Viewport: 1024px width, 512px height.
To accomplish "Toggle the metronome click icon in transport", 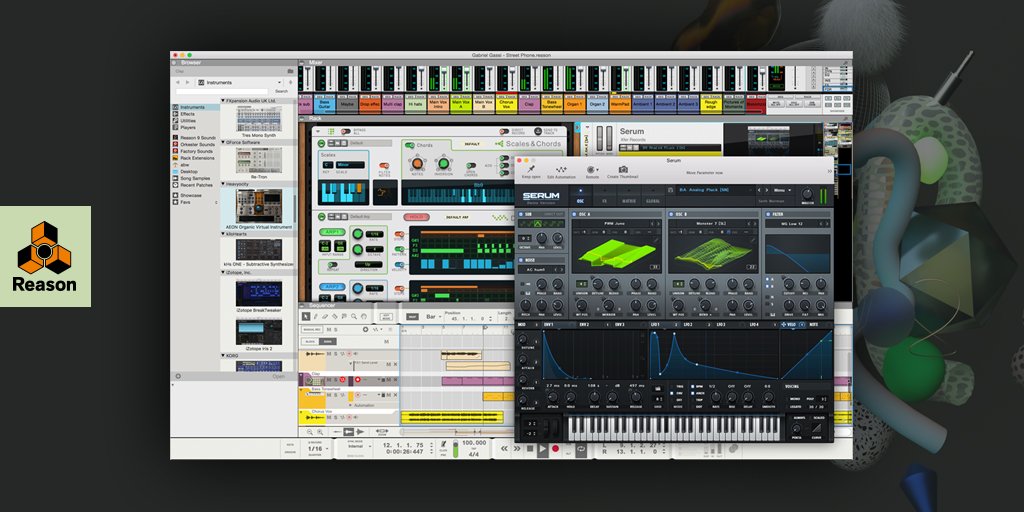I will [444, 445].
